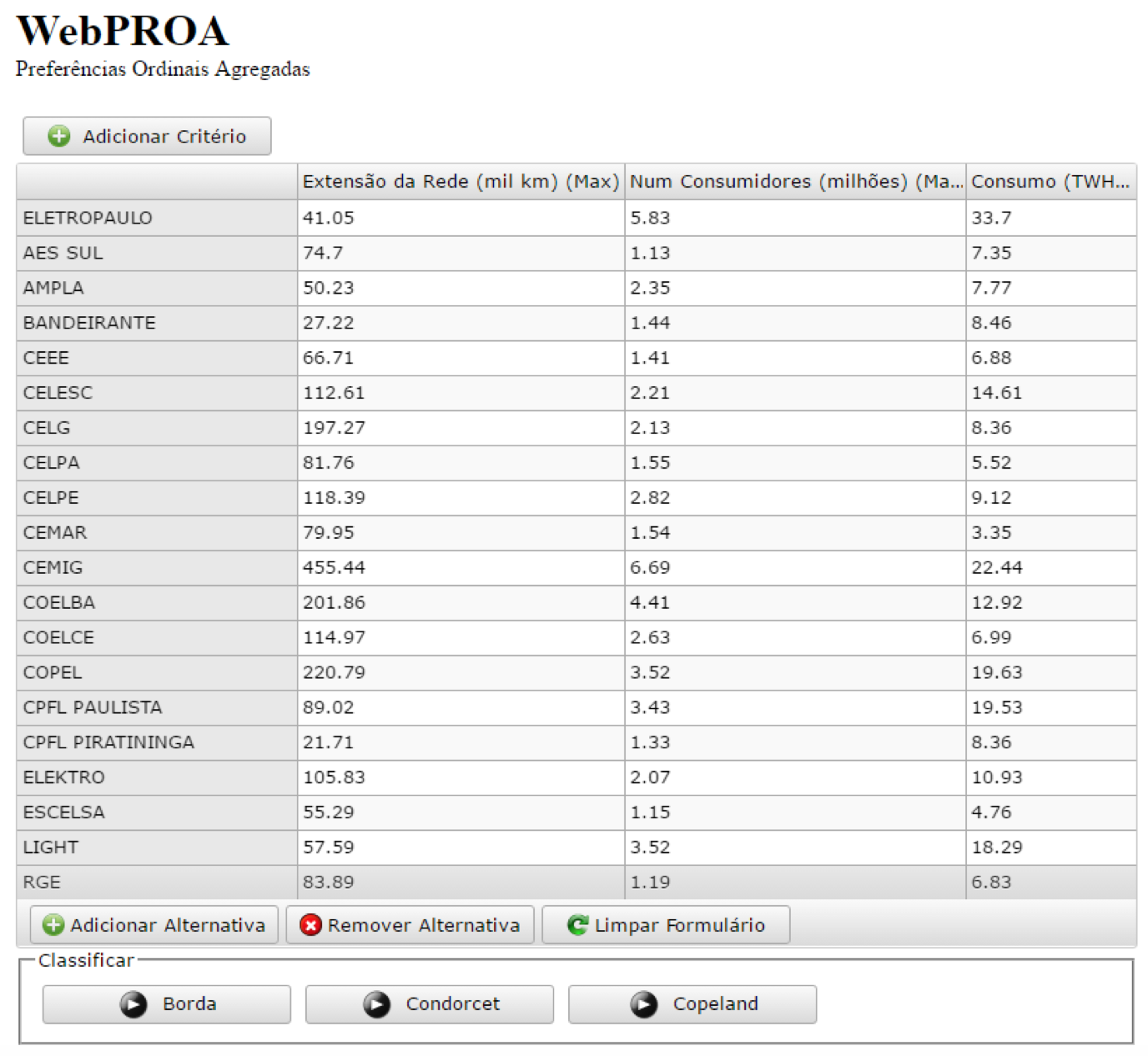Select the ESCELSA row name
Screen dimensions: 1148x1056
64,813
